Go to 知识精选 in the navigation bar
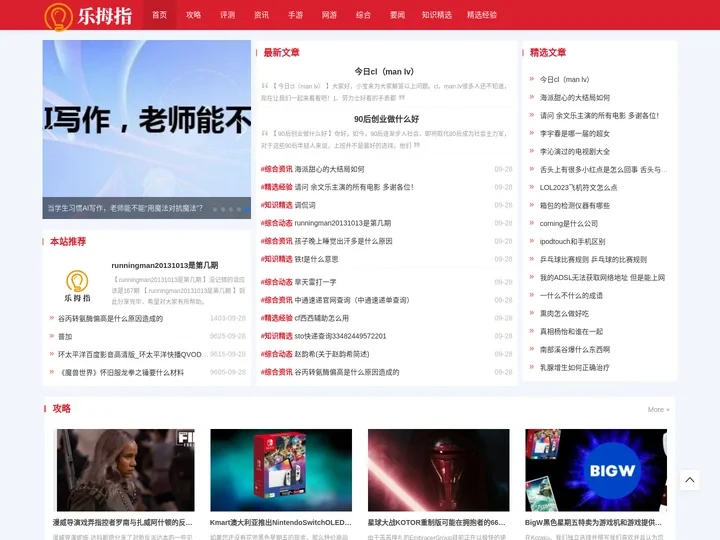The width and height of the screenshot is (720, 540). pos(437,15)
